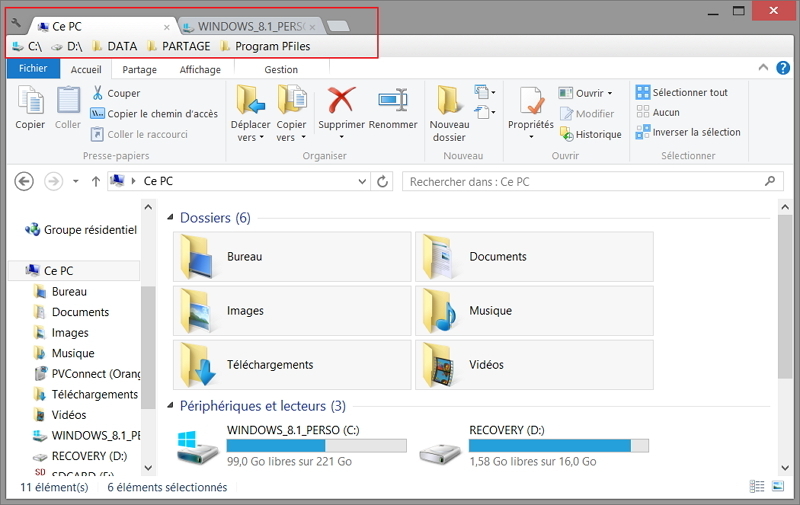This screenshot has width=800, height=505.
Task: Open a new tab button
Action: click(337, 26)
